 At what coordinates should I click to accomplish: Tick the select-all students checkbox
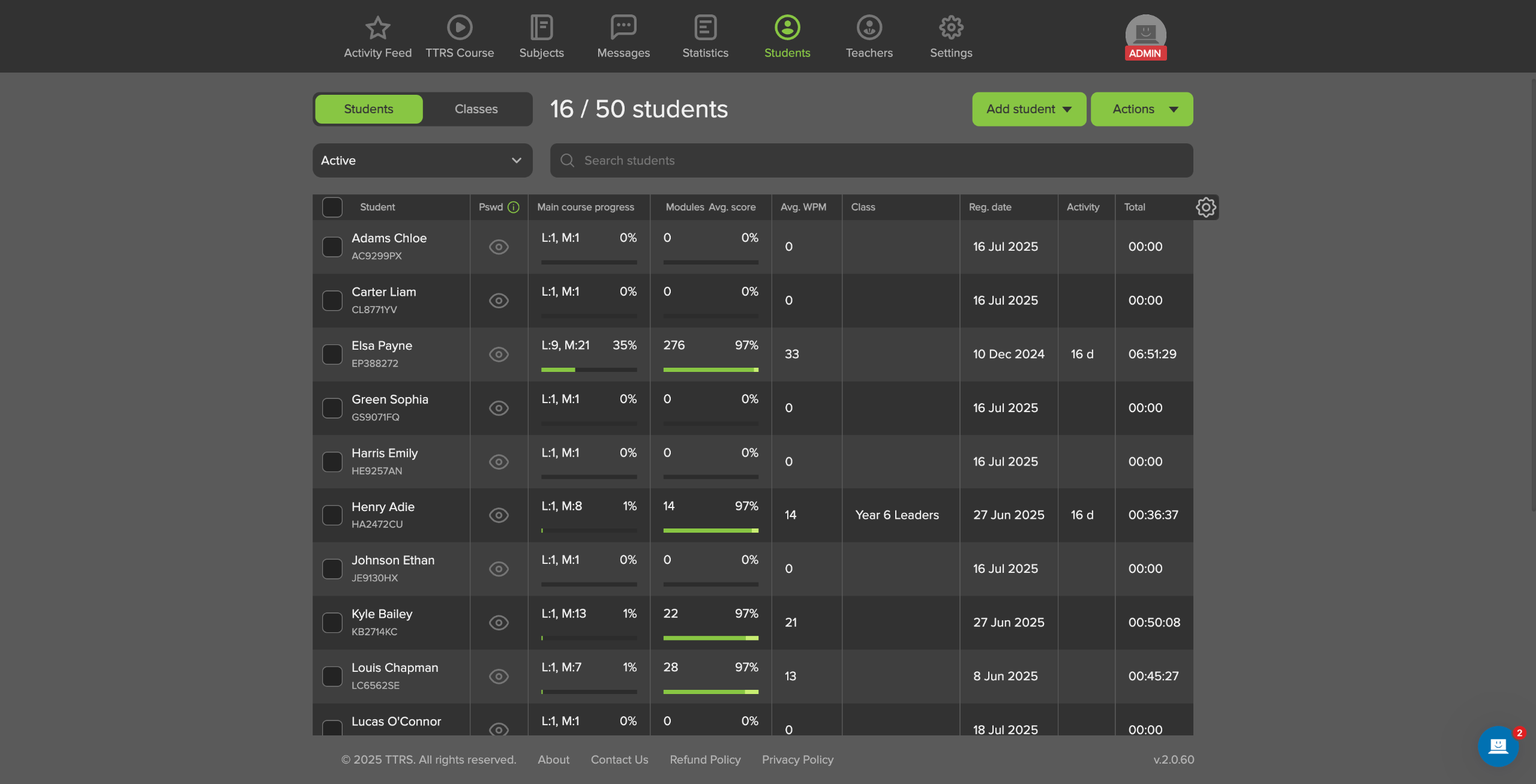(332, 208)
